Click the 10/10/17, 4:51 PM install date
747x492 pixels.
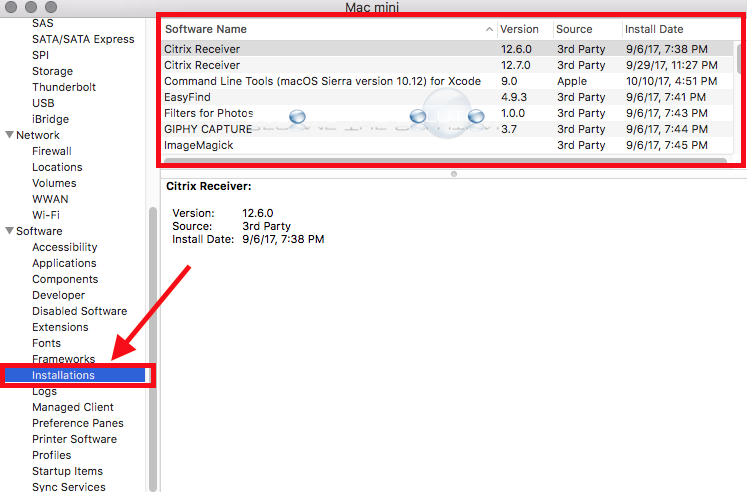(671, 81)
